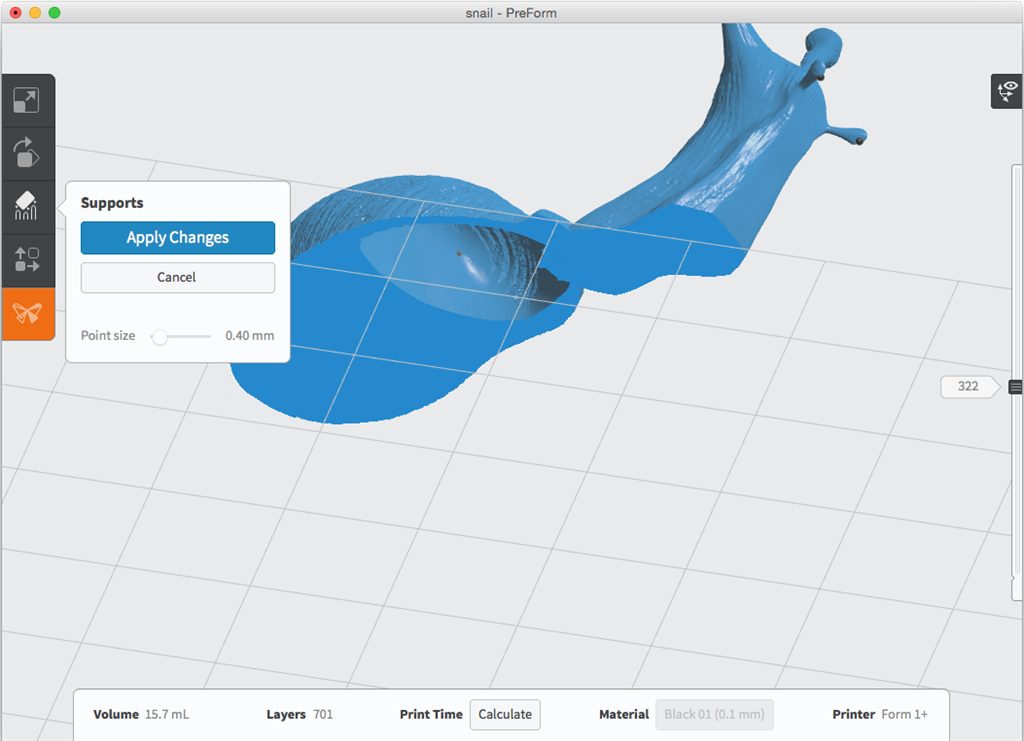The height and width of the screenshot is (741, 1024).
Task: Click the 322 layer number label
Action: [968, 386]
